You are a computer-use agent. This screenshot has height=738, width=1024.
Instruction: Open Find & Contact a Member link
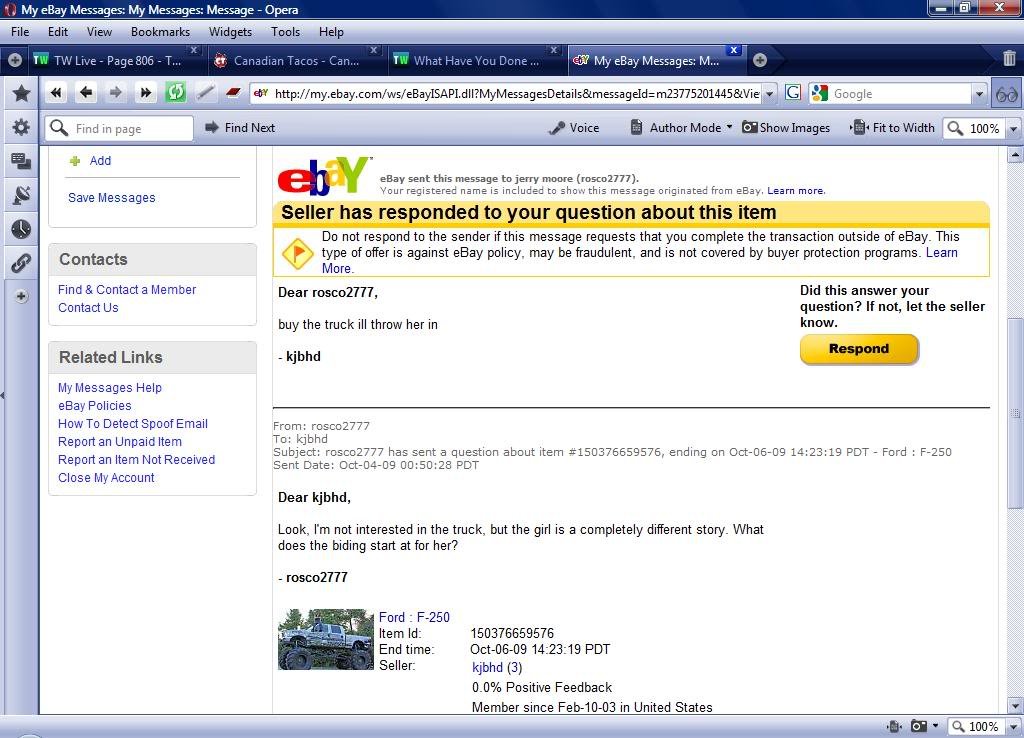[x=127, y=289]
